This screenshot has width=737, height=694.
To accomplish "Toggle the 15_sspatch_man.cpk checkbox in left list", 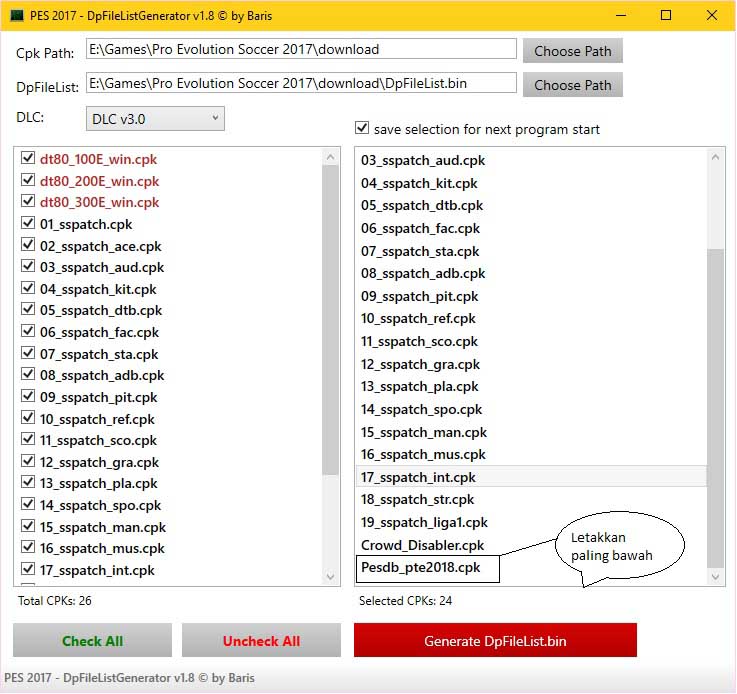I will click(x=28, y=526).
